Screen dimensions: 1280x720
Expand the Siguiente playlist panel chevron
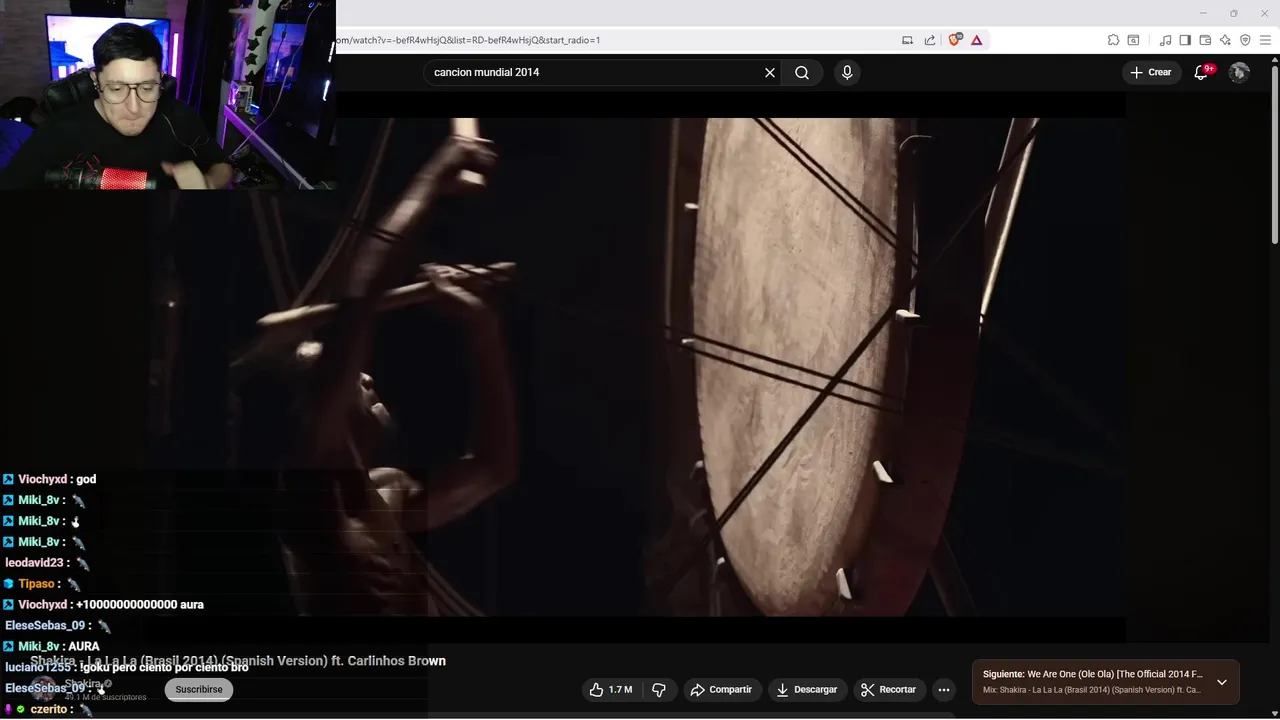coord(1221,682)
